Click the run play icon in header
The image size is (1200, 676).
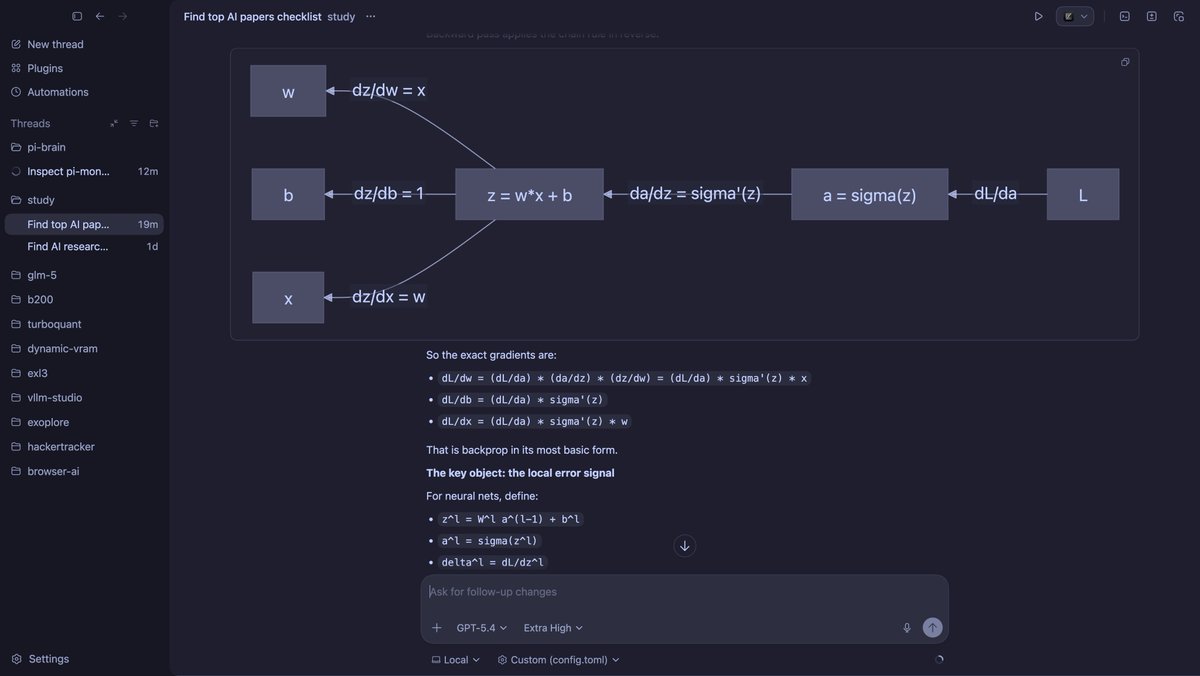coord(1038,17)
